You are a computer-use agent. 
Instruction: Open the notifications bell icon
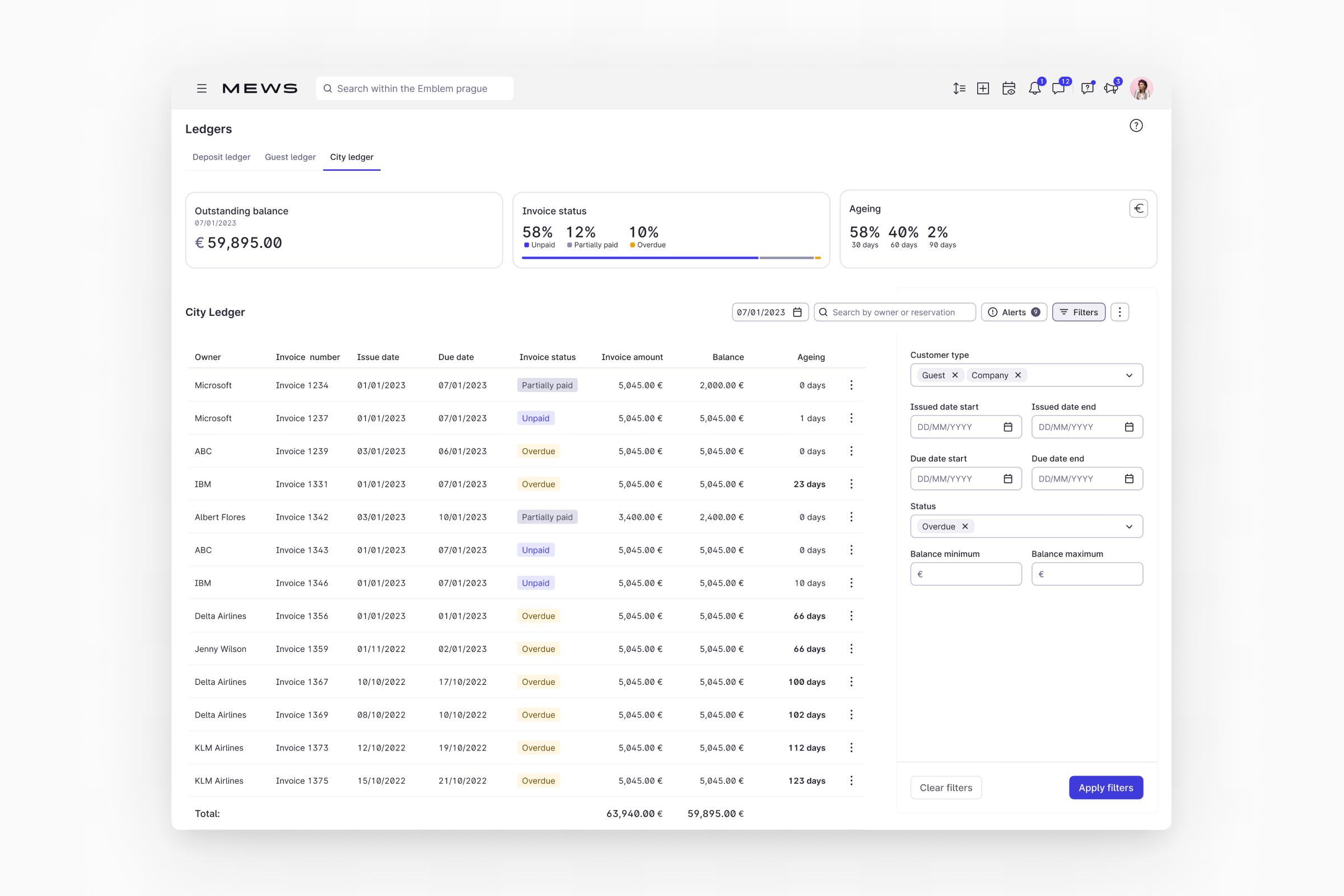tap(1034, 88)
